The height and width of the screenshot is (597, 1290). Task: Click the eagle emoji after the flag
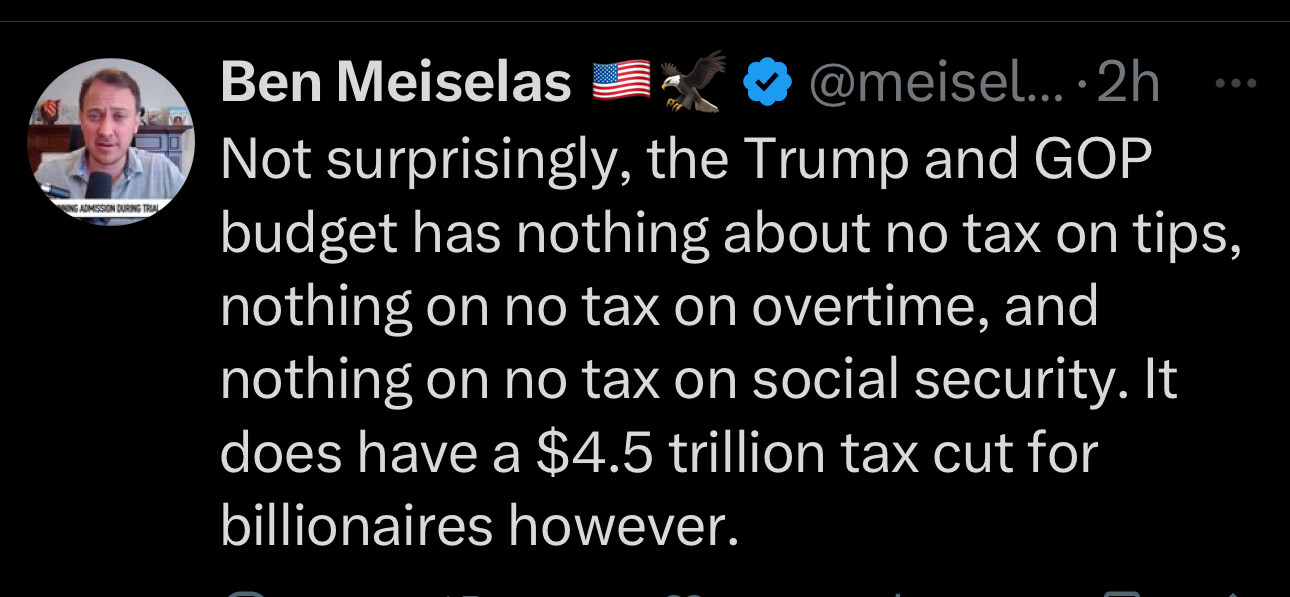tap(692, 83)
